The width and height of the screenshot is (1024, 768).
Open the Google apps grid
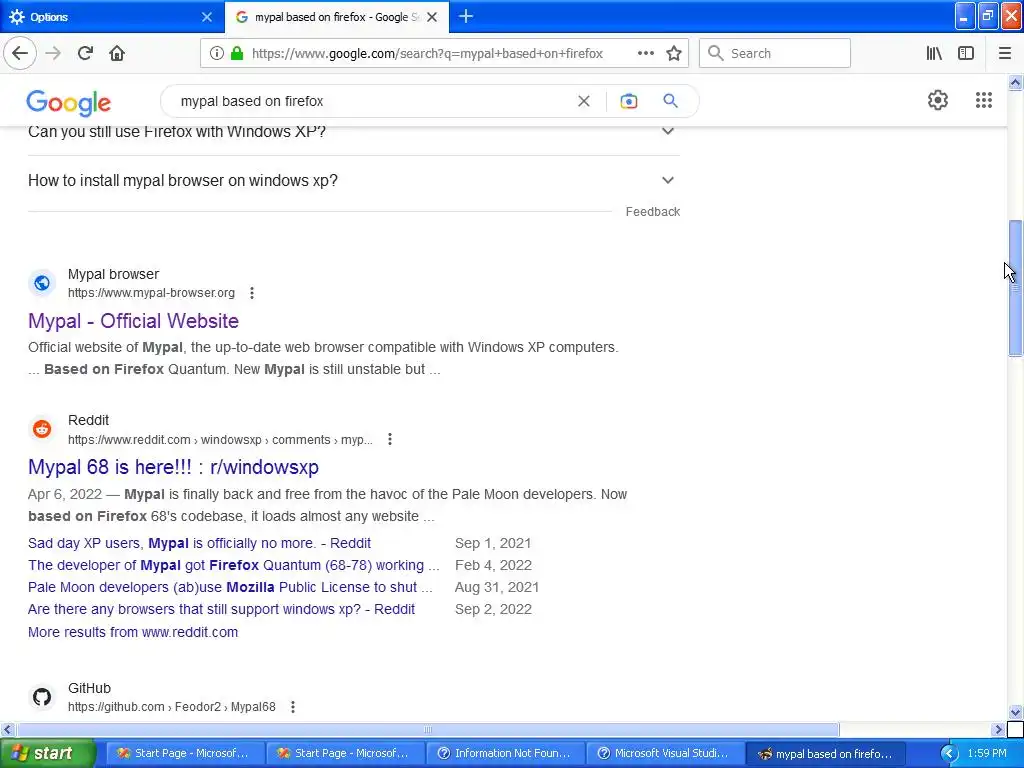984,100
